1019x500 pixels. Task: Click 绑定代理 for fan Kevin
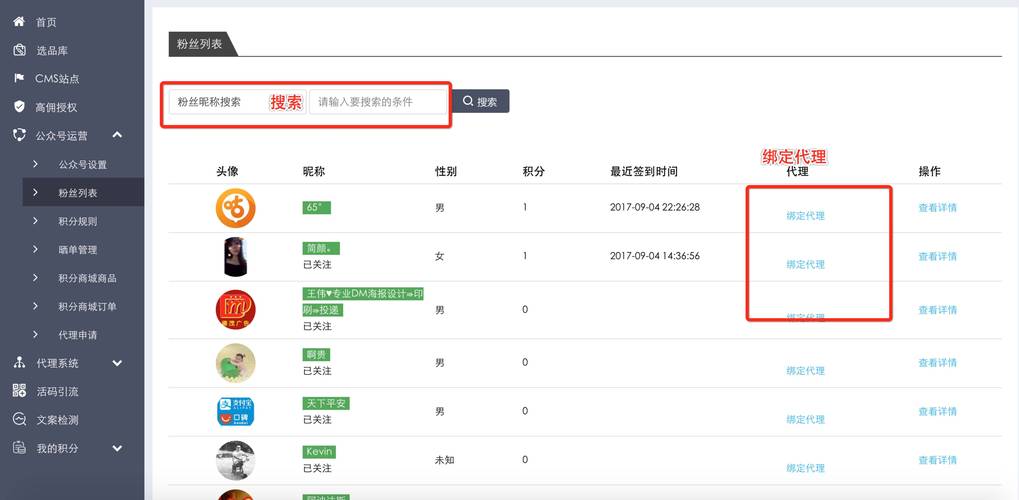(805, 468)
